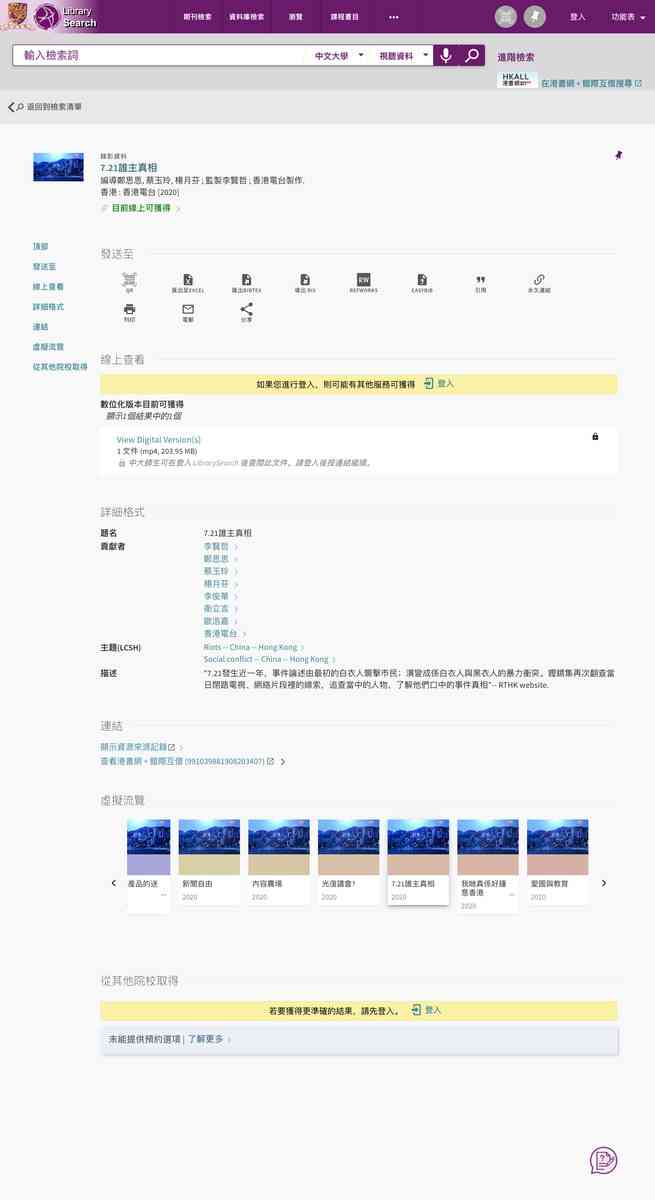Open 期刊檢索 in top navigation

(x=197, y=17)
